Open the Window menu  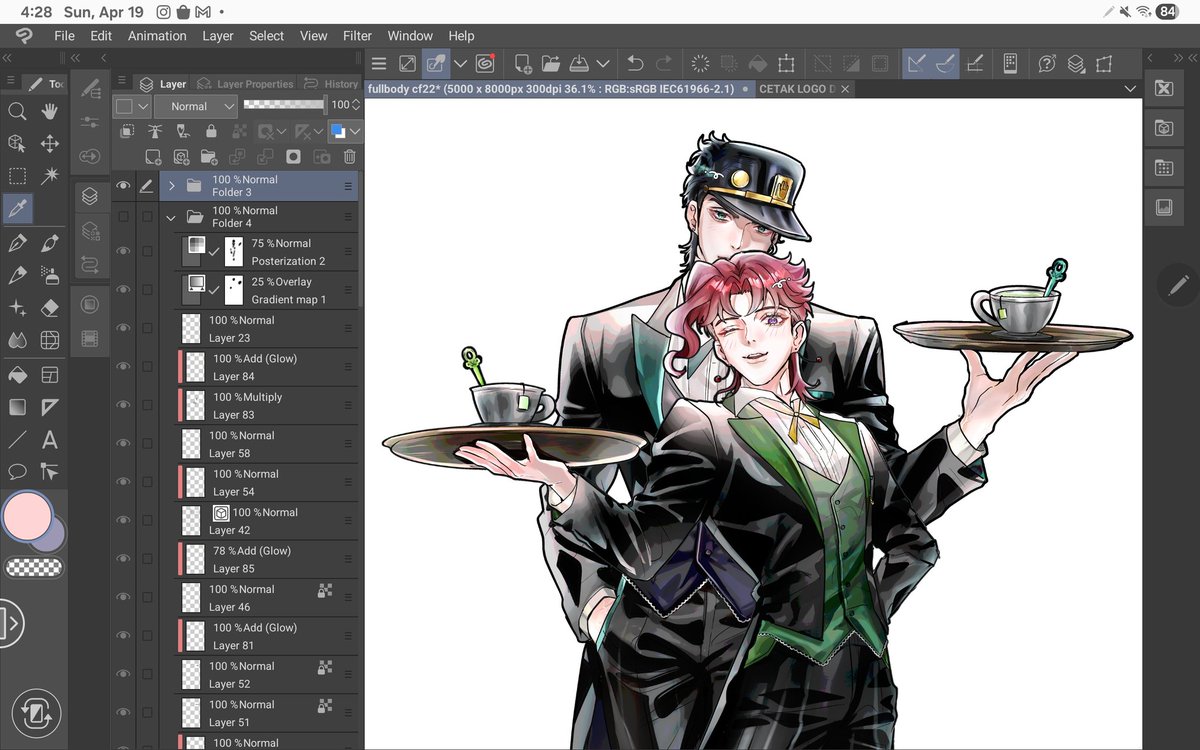(x=410, y=35)
